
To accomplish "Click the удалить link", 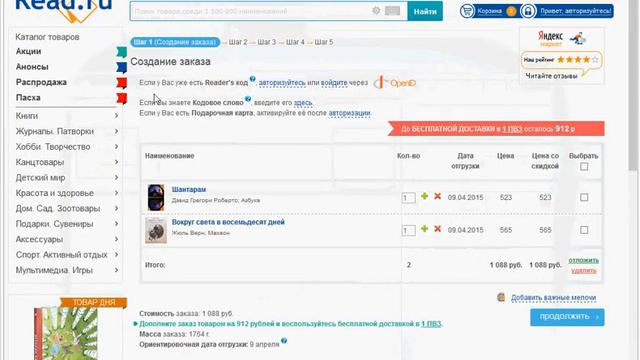I will point(584,270).
